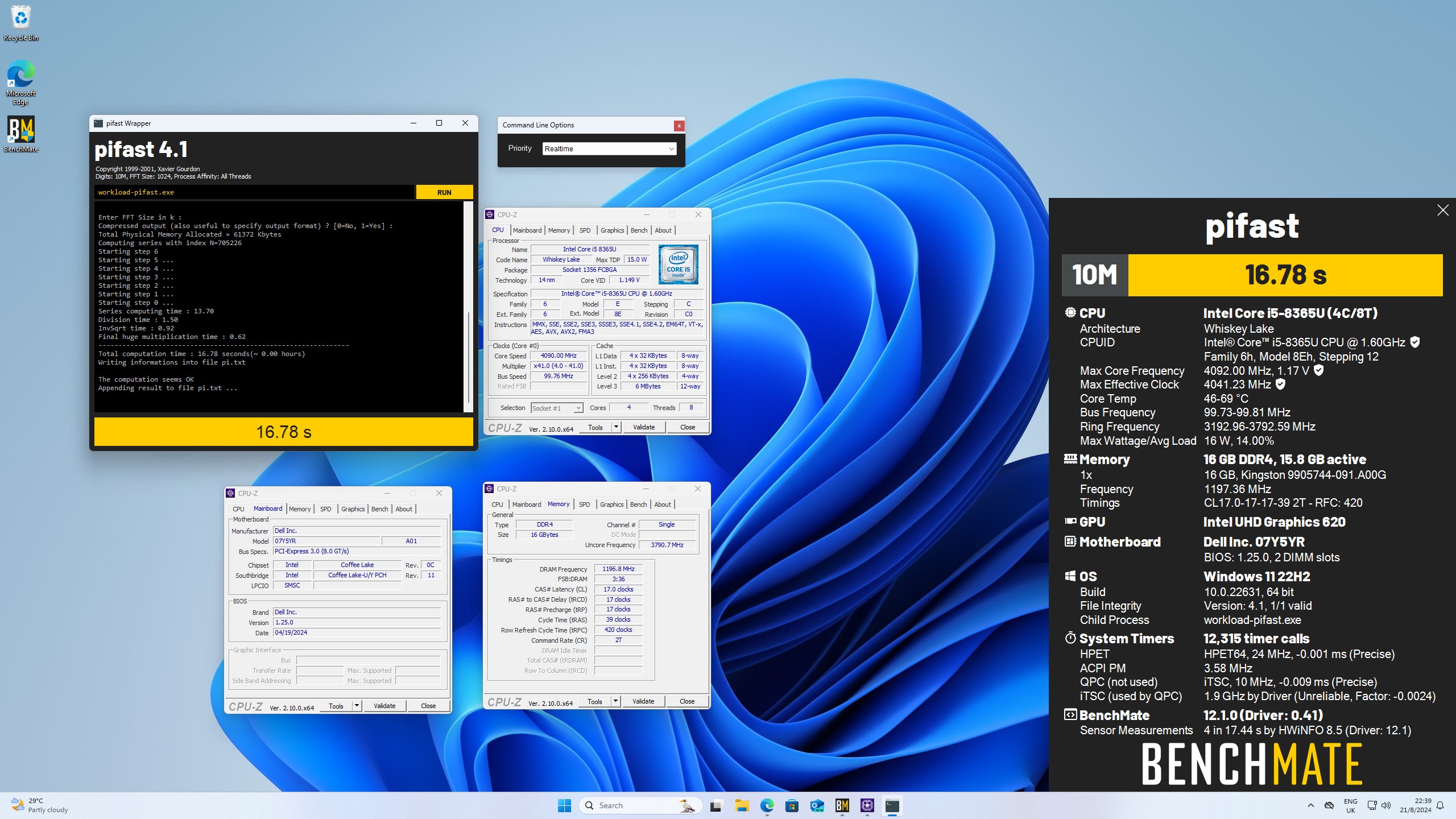Click the ENG UK language indicator
This screenshot has width=1456, height=819.
(1350, 805)
